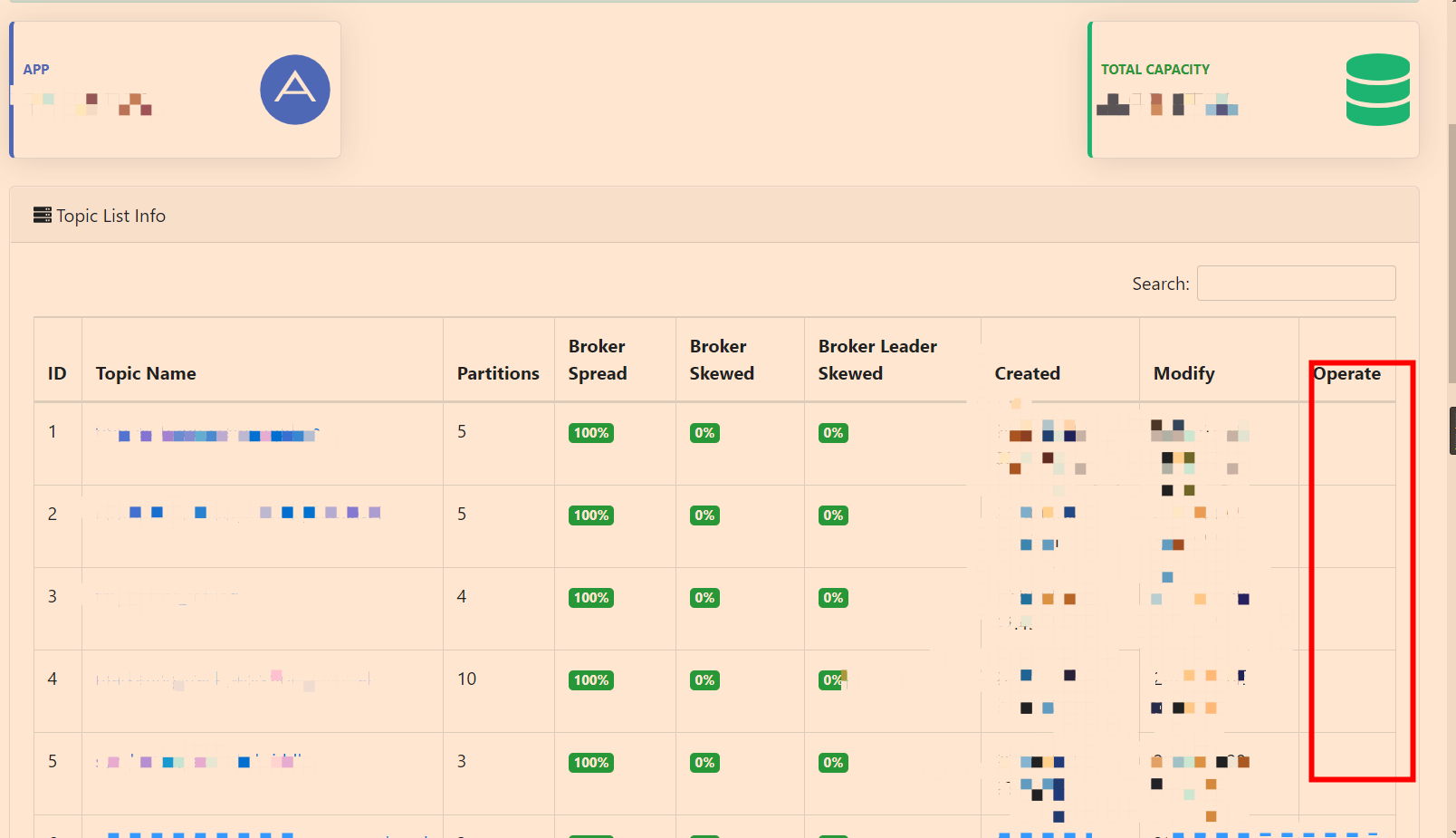Click the APP card title
Image resolution: width=1456 pixels, height=838 pixels.
coord(36,70)
